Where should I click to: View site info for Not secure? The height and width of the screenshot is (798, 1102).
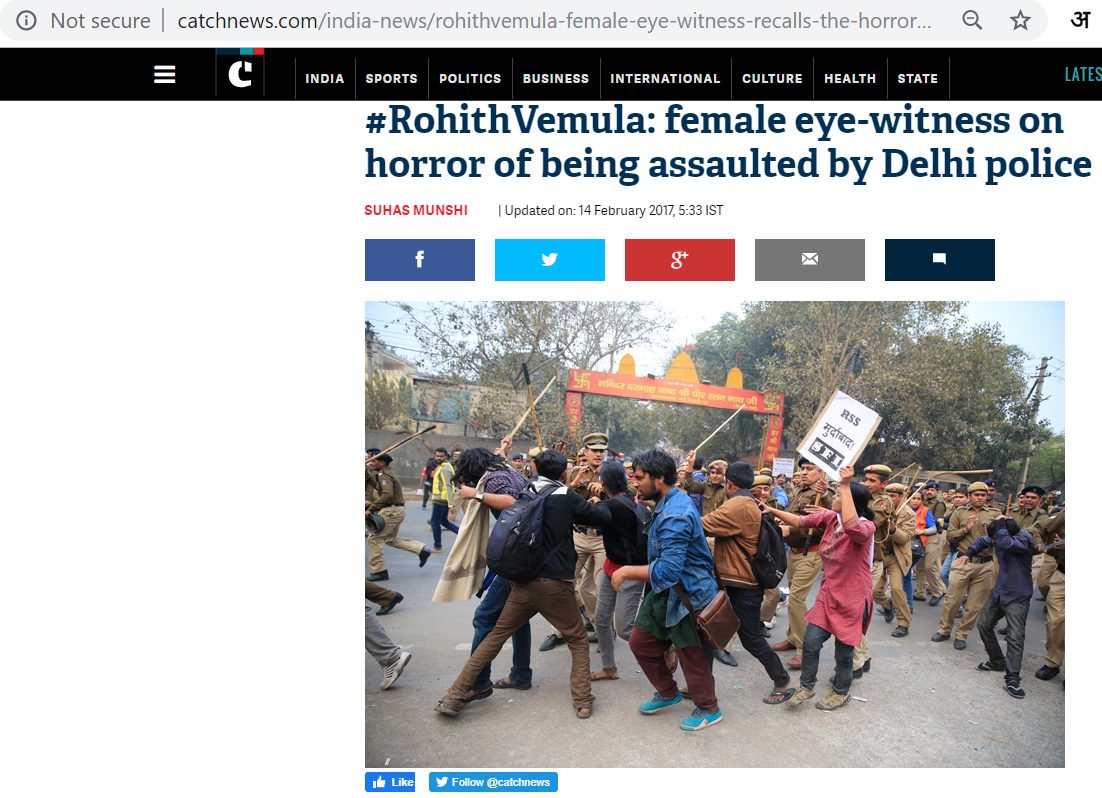pyautogui.click(x=27, y=21)
